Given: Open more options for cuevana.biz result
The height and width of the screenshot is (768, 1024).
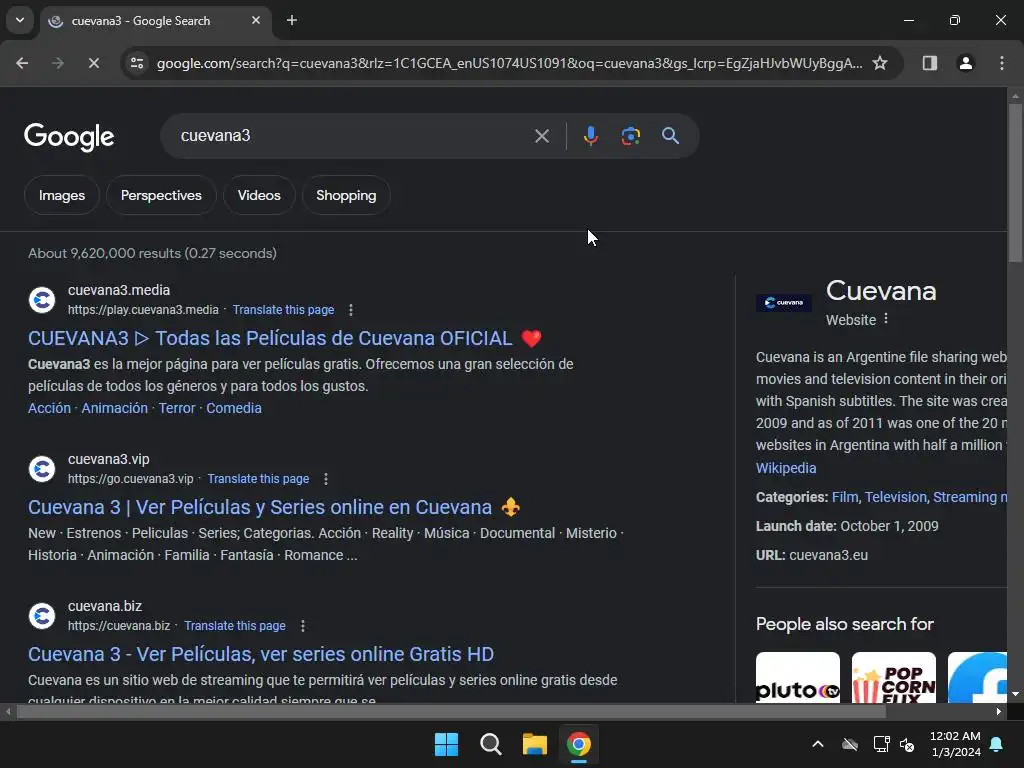Looking at the screenshot, I should [x=302, y=626].
